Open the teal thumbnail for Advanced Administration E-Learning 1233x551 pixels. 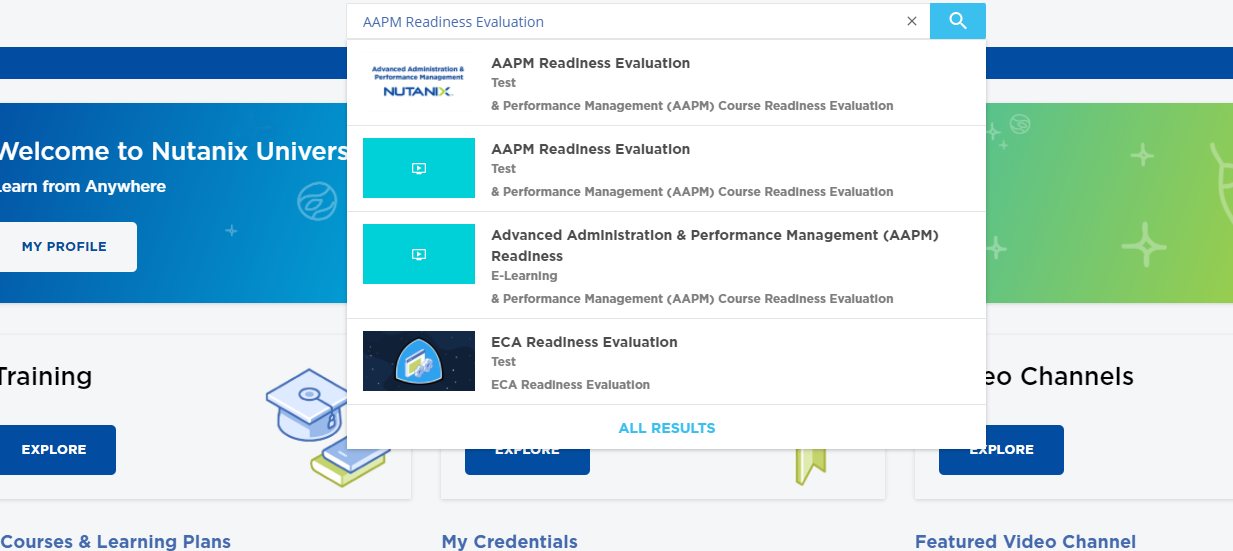(419, 254)
